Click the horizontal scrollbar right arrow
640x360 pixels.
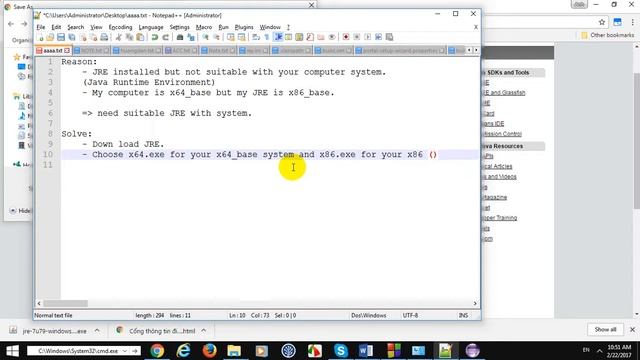[475, 304]
